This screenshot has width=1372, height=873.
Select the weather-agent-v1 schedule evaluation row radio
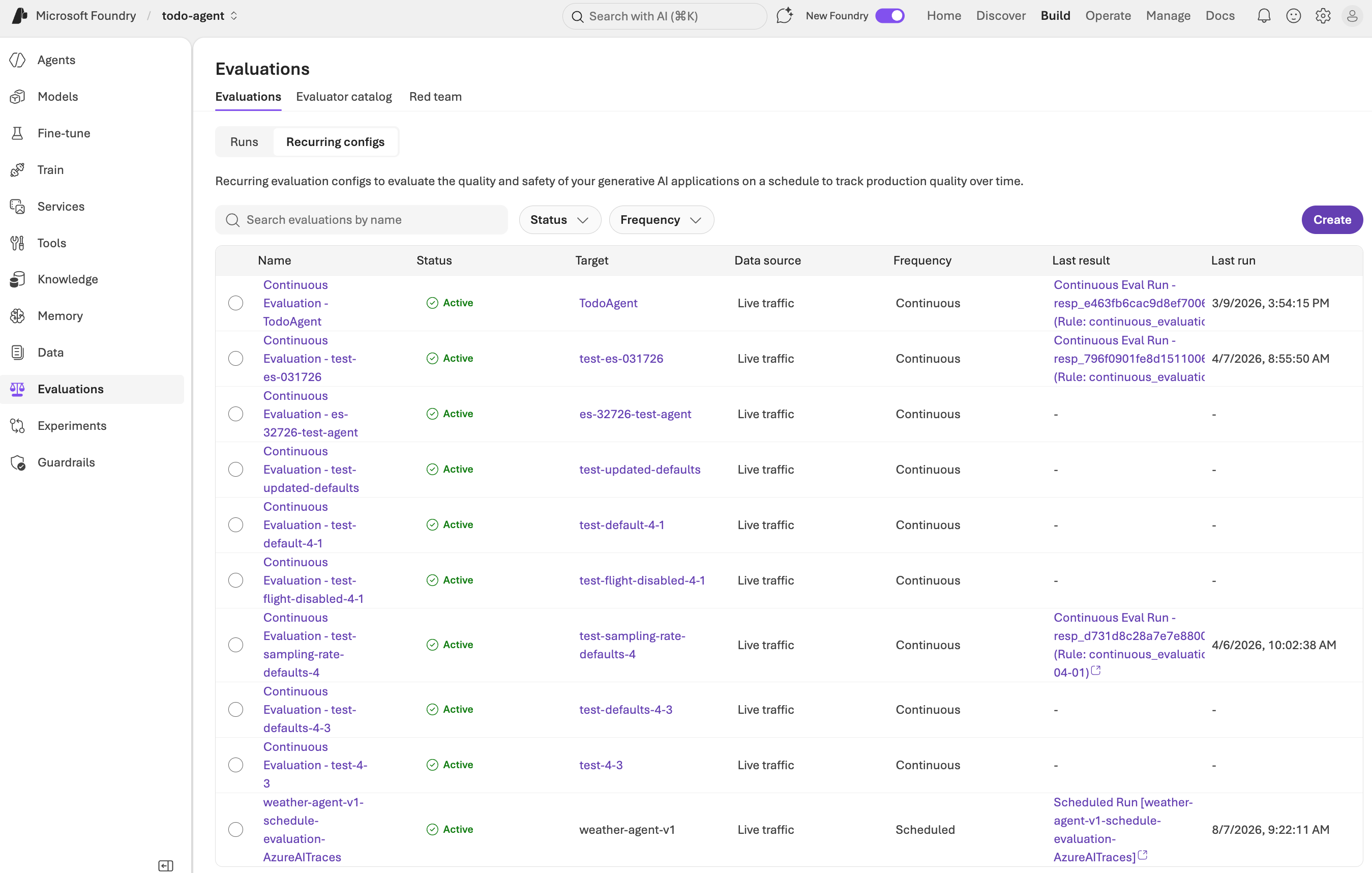[x=236, y=829]
